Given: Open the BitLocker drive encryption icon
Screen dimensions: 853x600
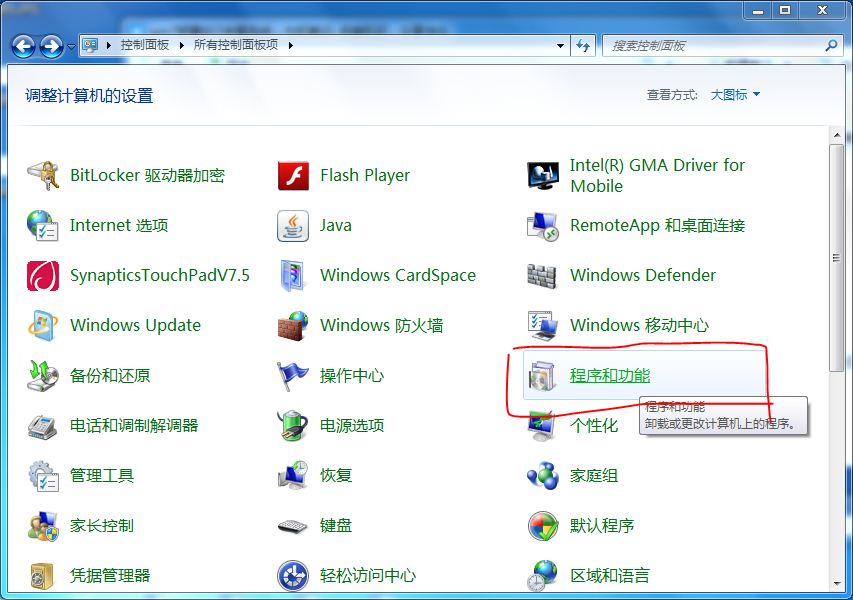Looking at the screenshot, I should 42,175.
